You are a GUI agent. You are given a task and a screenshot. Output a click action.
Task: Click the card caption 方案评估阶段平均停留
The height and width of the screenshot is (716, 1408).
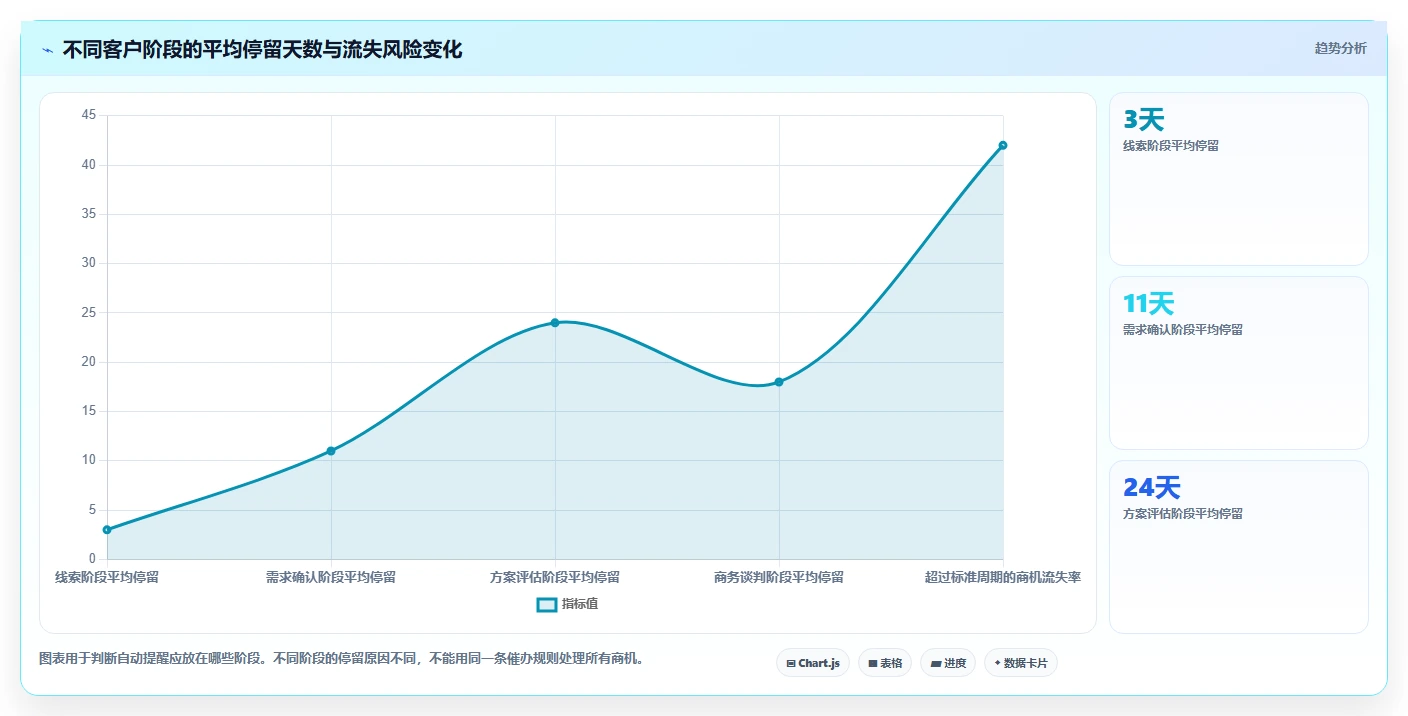click(1183, 514)
